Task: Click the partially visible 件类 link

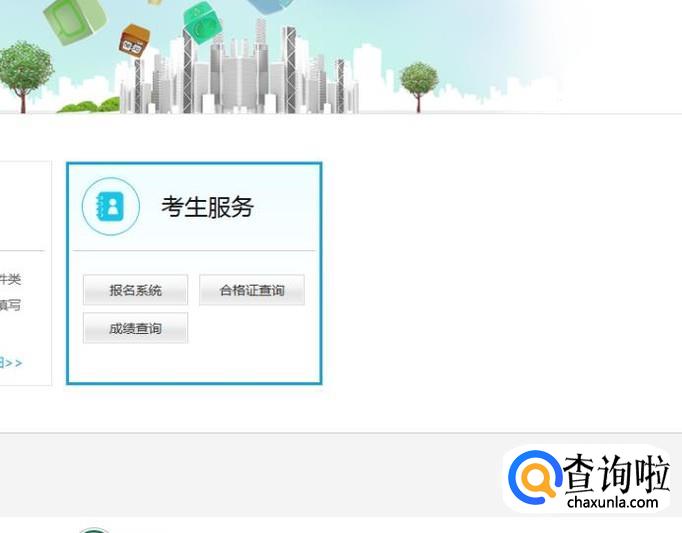Action: pyautogui.click(x=10, y=279)
